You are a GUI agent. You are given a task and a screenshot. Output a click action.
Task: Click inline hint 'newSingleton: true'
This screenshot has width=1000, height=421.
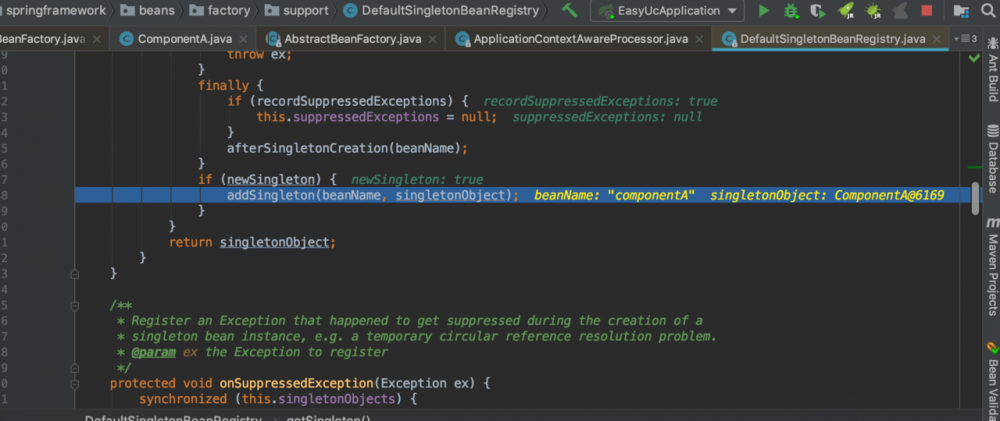[x=417, y=179]
